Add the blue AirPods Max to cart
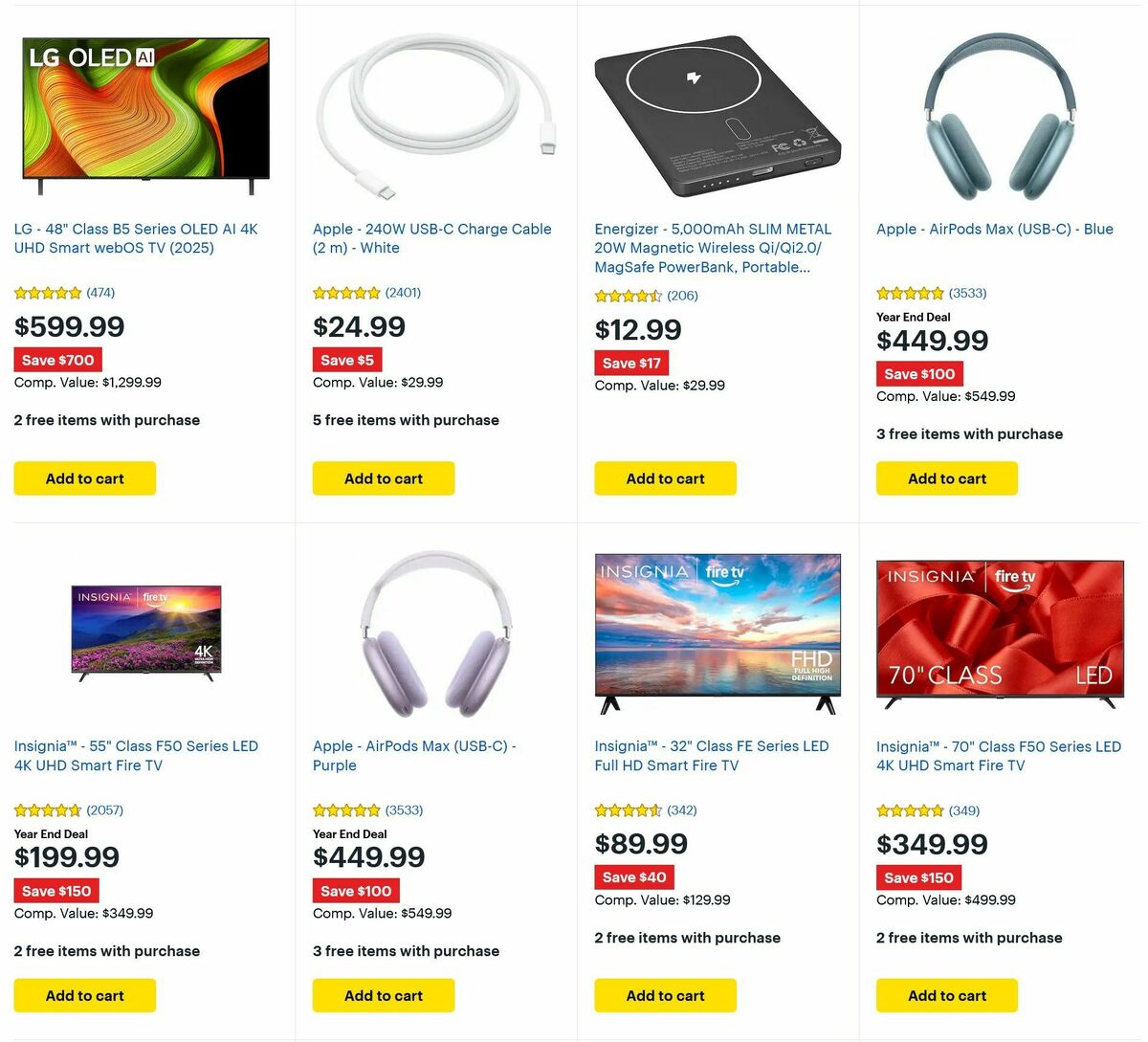 (946, 478)
